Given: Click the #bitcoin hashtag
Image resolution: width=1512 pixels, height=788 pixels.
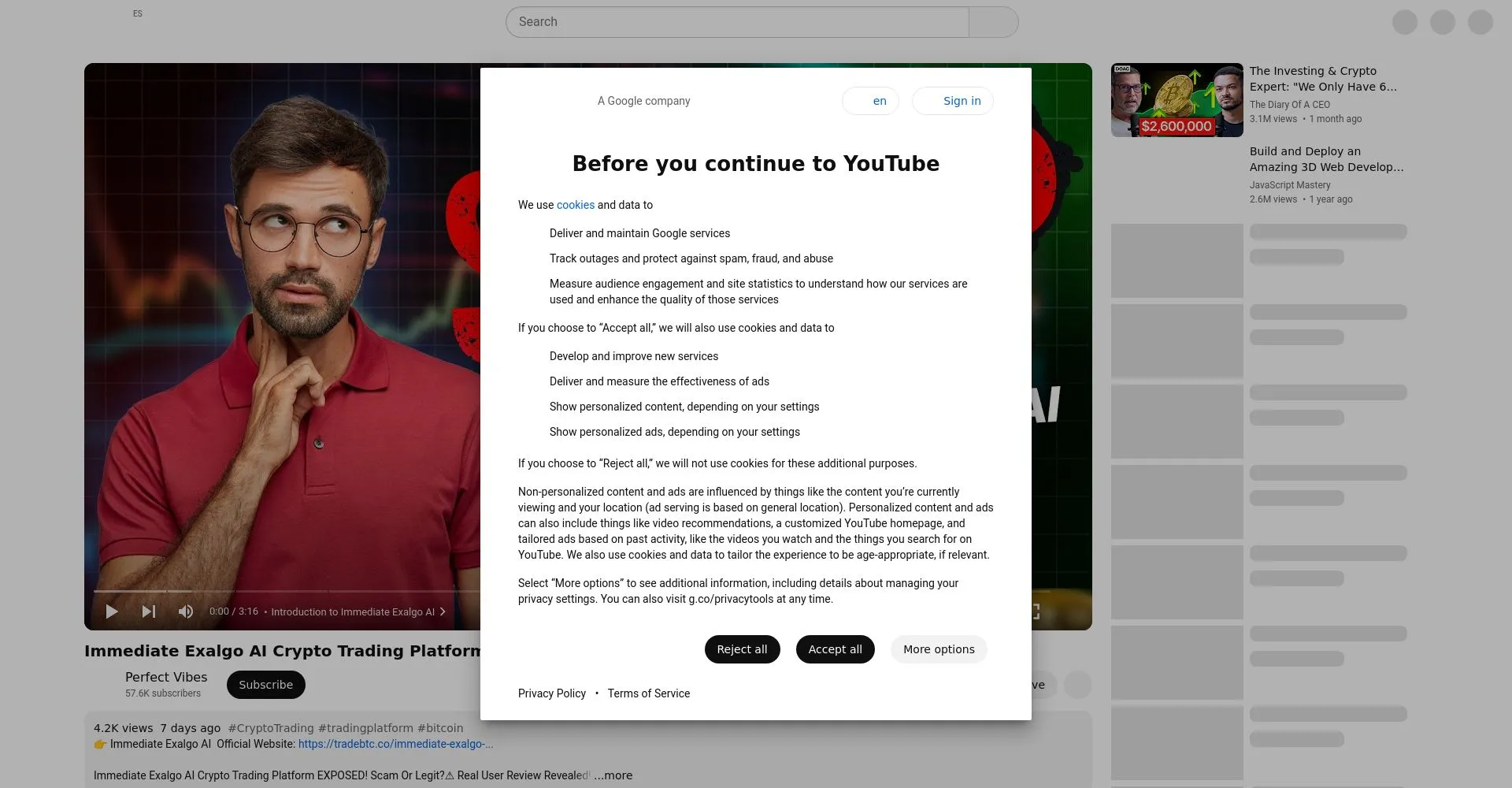Looking at the screenshot, I should coord(440,728).
